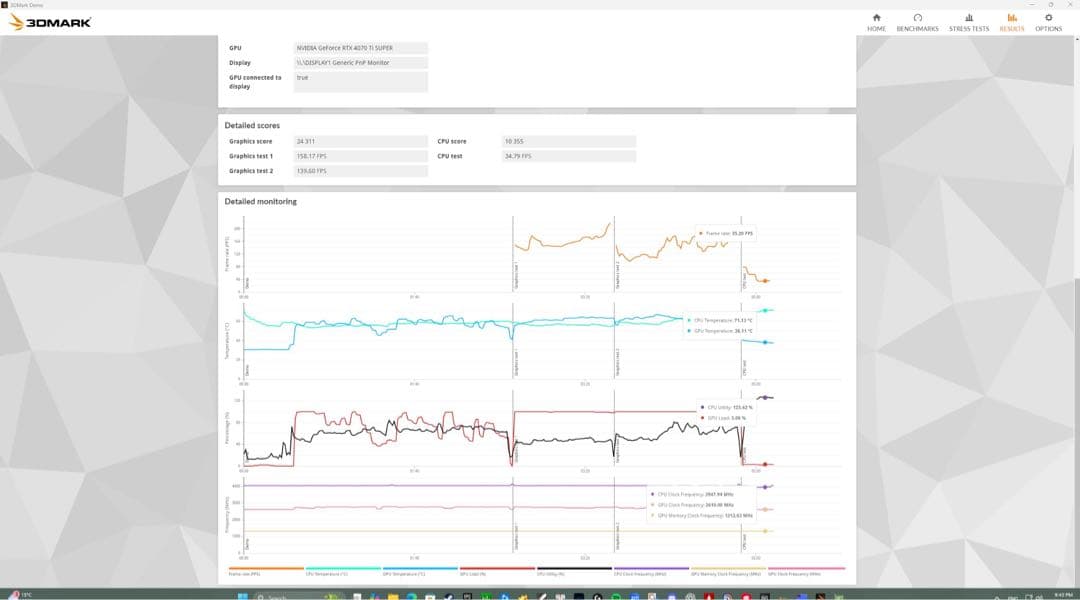Click the GPU name field
The image size is (1080, 600).
pos(361,48)
